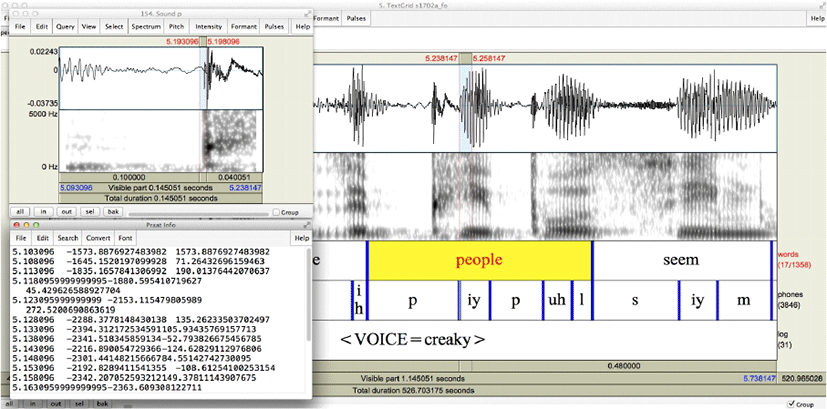Viewport: 827px width, 409px height.
Task: Click Info line starting with 5.103096
Action: click(x=141, y=252)
